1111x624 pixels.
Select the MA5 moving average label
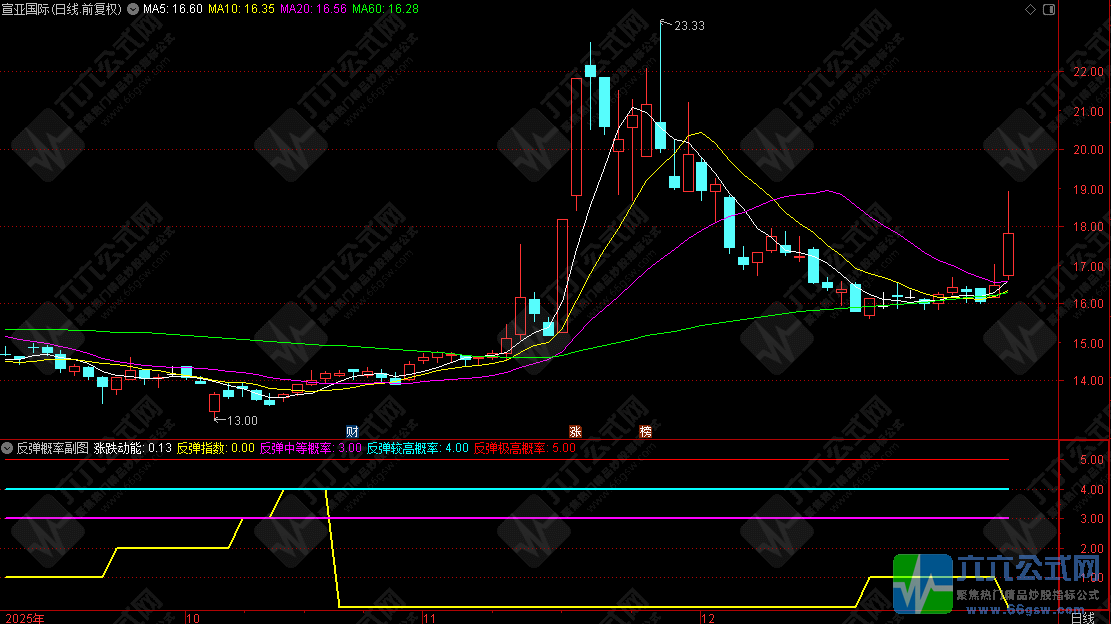[x=173, y=8]
